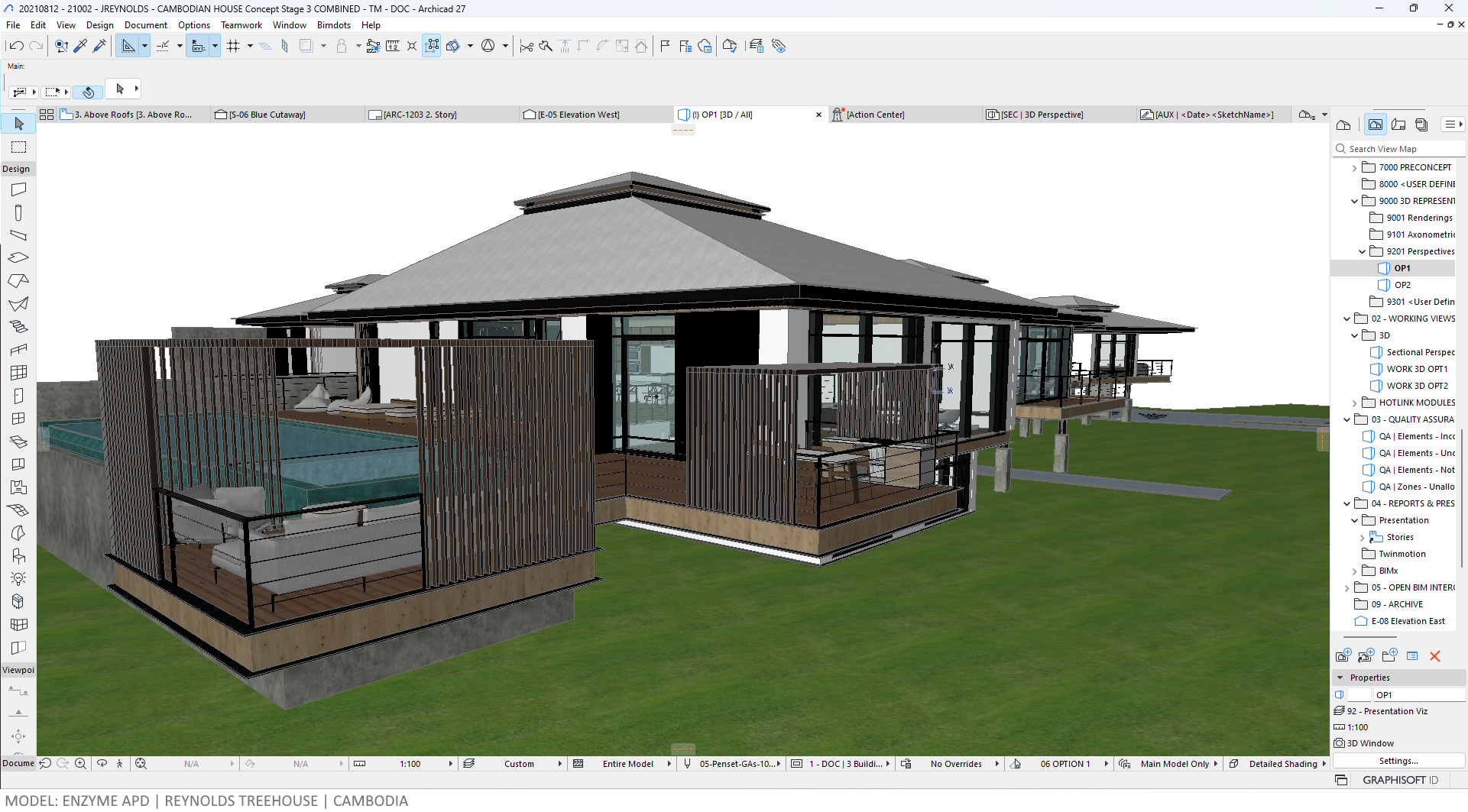This screenshot has width=1468, height=812.
Task: Open the Teamwork menu
Action: [x=241, y=25]
